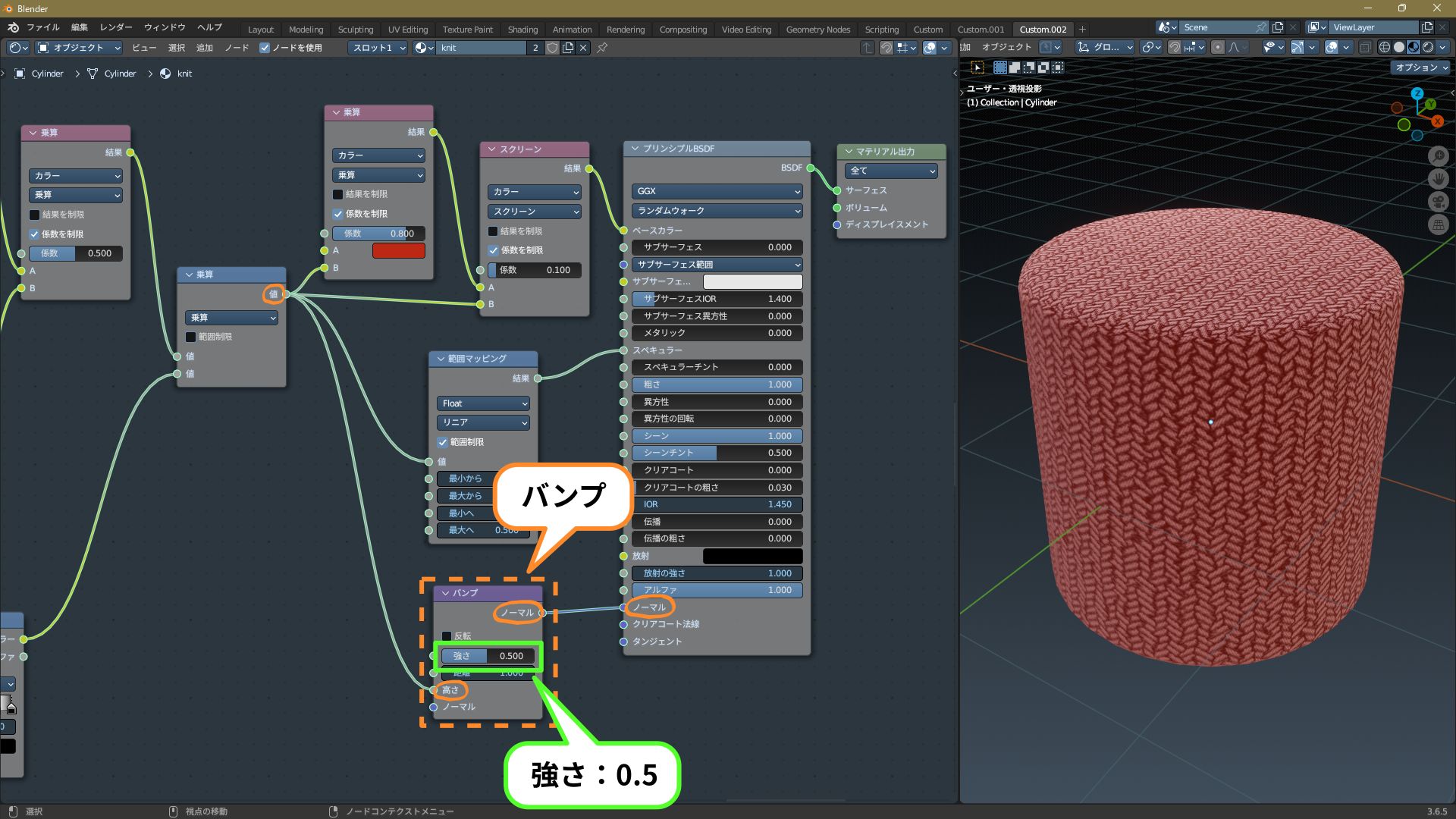The width and height of the screenshot is (1456, 819).
Task: Click the fake user shield icon
Action: click(x=552, y=48)
